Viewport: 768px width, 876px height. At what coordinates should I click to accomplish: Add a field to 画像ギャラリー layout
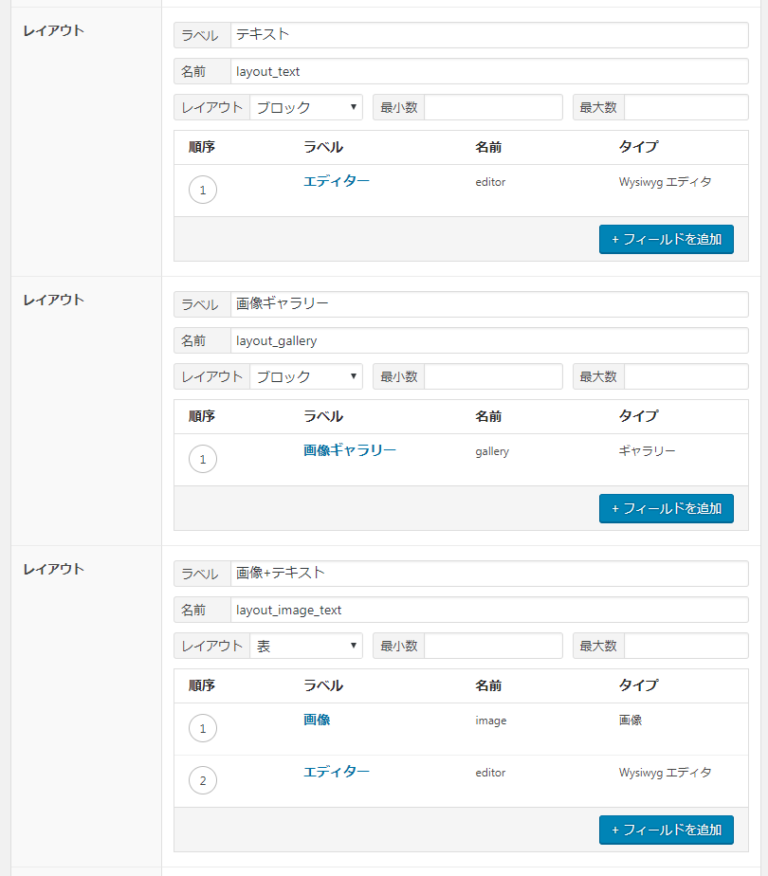point(666,508)
